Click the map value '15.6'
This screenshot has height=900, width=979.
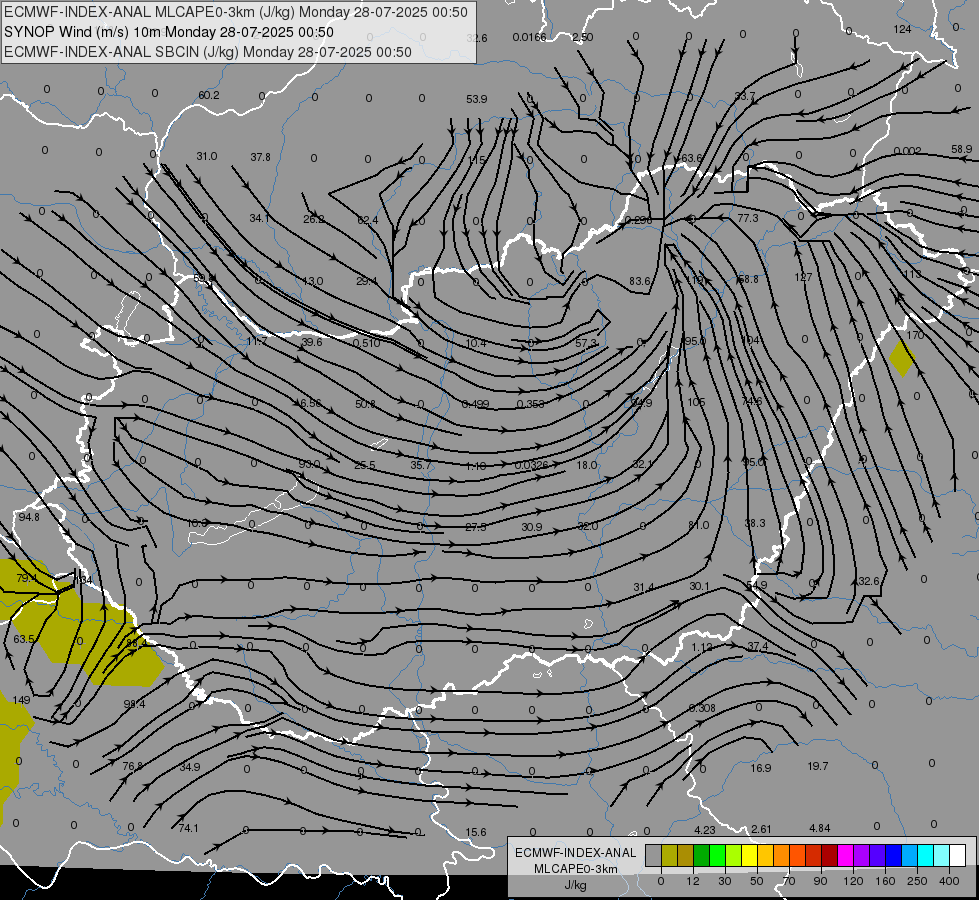[476, 832]
